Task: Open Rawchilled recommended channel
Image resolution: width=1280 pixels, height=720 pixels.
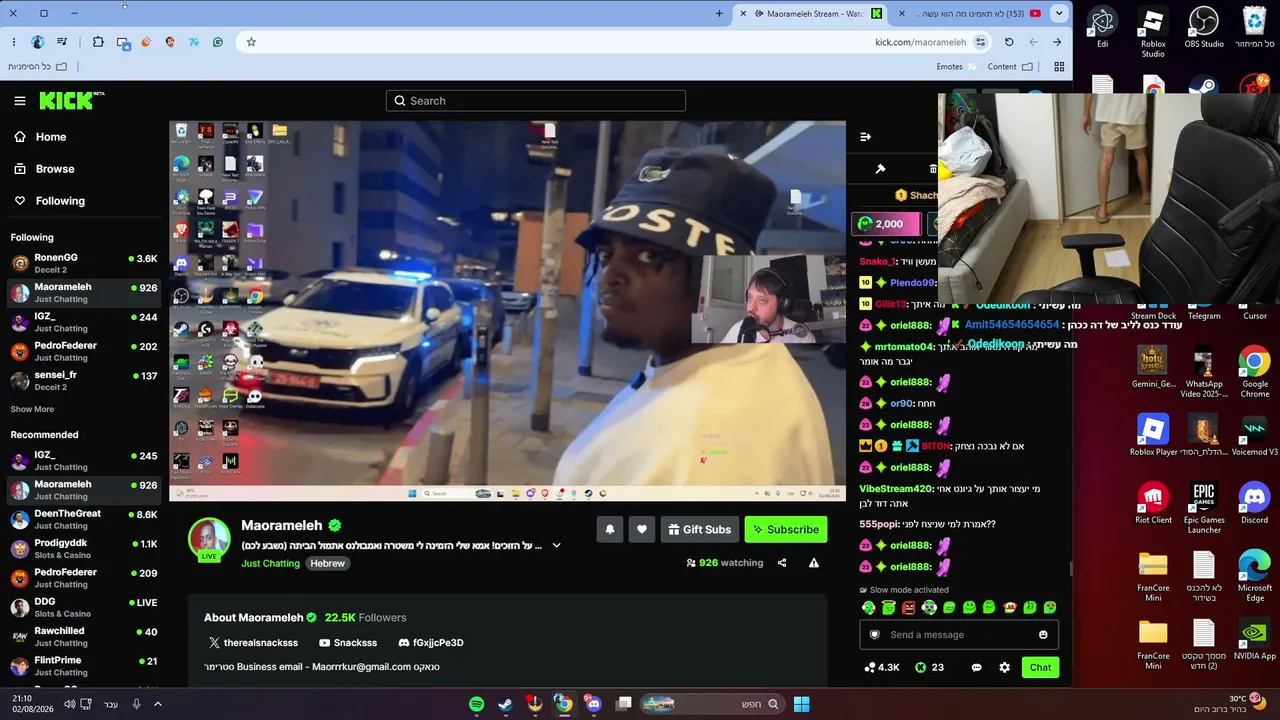Action: [x=84, y=636]
